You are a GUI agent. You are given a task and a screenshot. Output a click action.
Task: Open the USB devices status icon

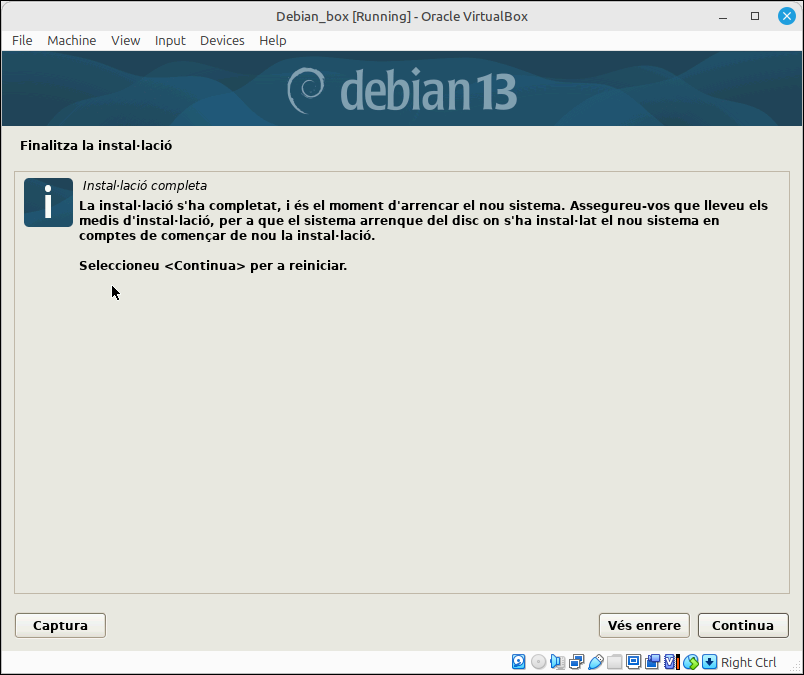click(595, 662)
